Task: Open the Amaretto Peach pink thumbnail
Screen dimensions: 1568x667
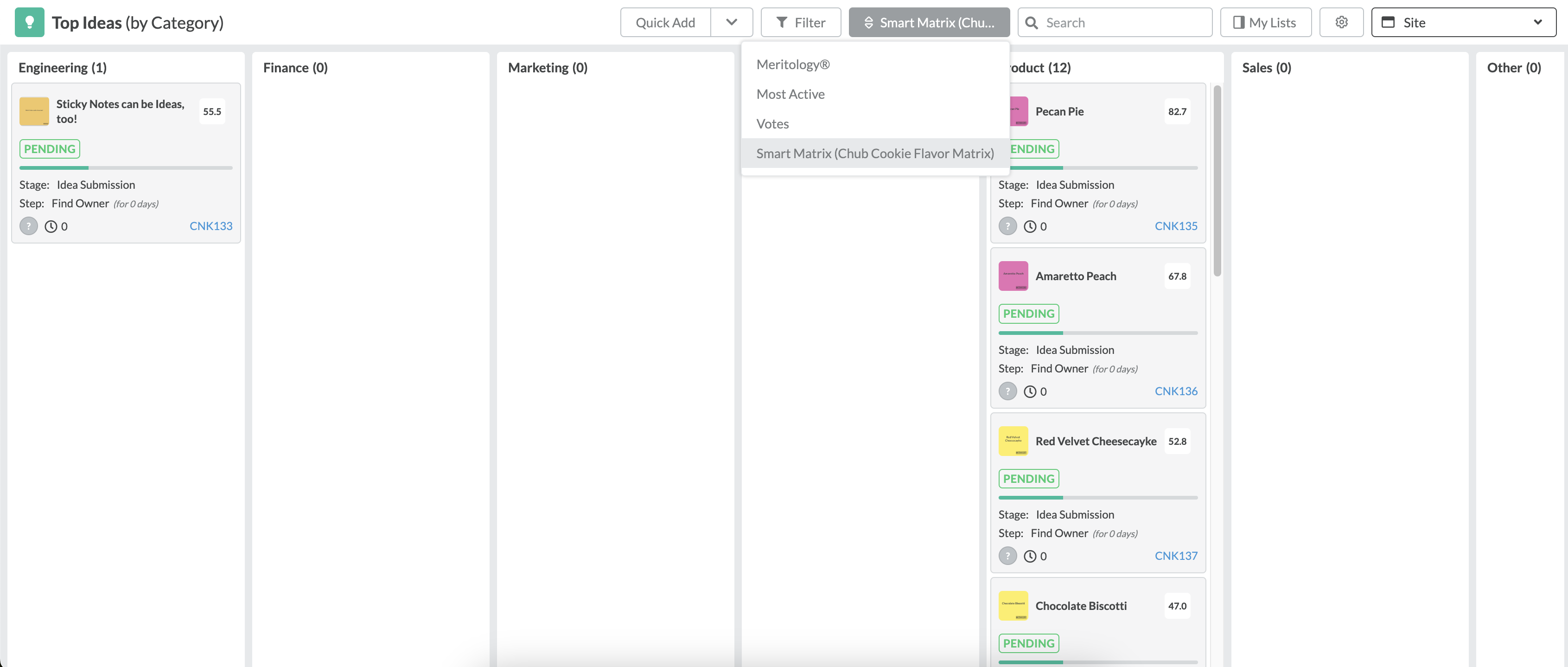Action: pos(1013,276)
